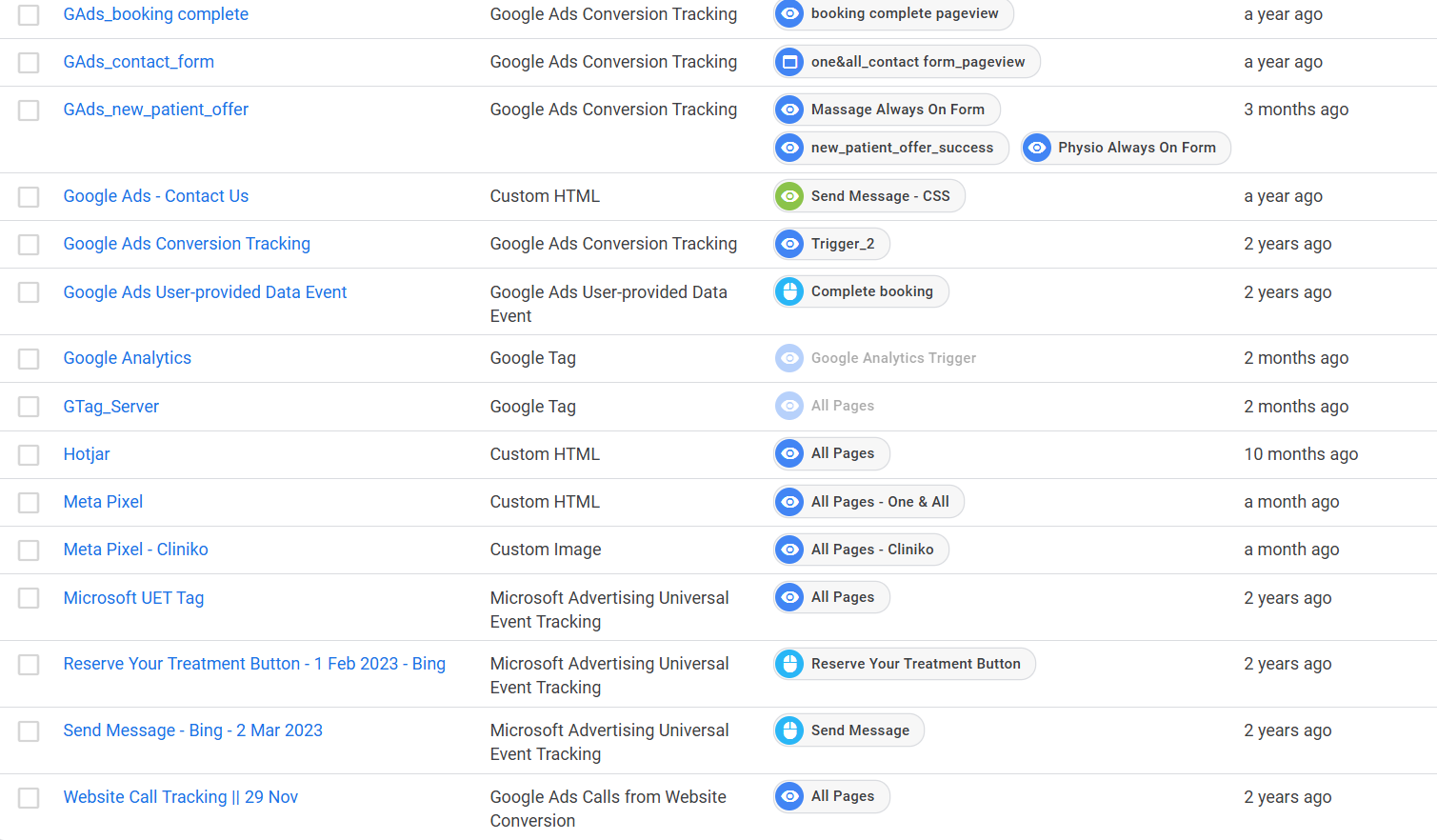Click the eye icon for All Pages - Cliniko trigger
Screen dimensions: 1437x840
pos(790,550)
